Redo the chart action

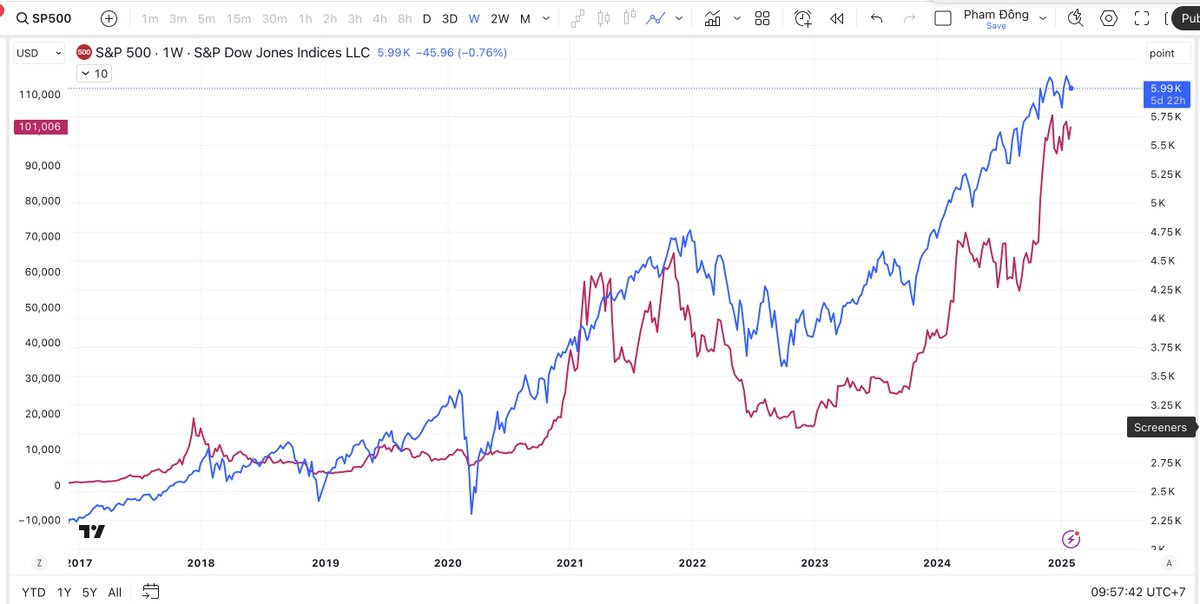[x=909, y=18]
